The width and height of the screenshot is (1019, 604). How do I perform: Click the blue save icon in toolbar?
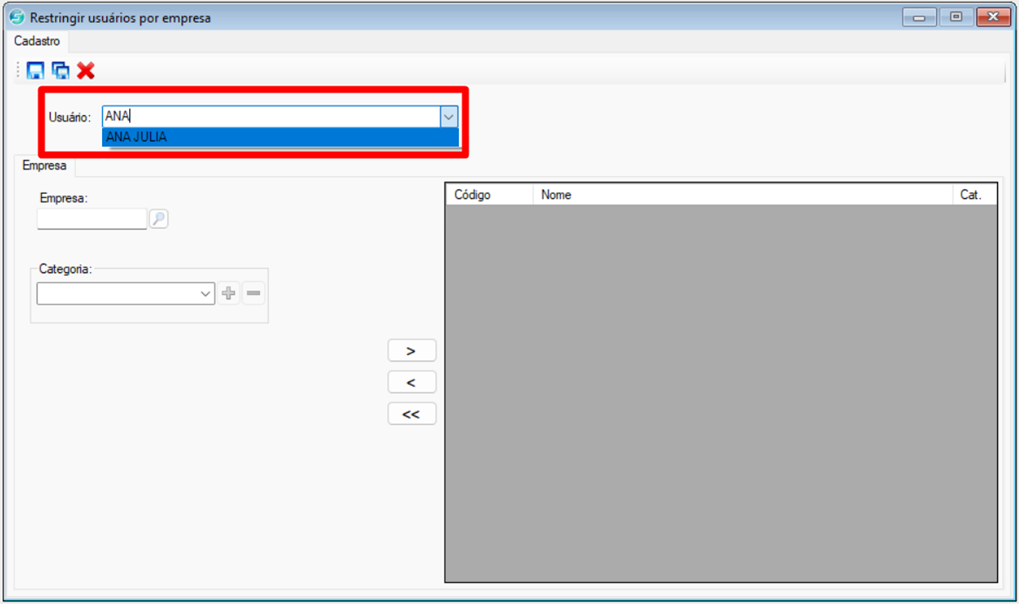pos(35,70)
